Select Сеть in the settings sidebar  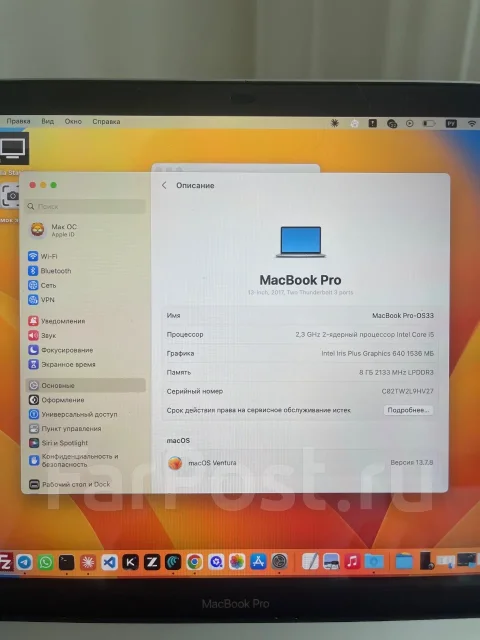(42, 285)
